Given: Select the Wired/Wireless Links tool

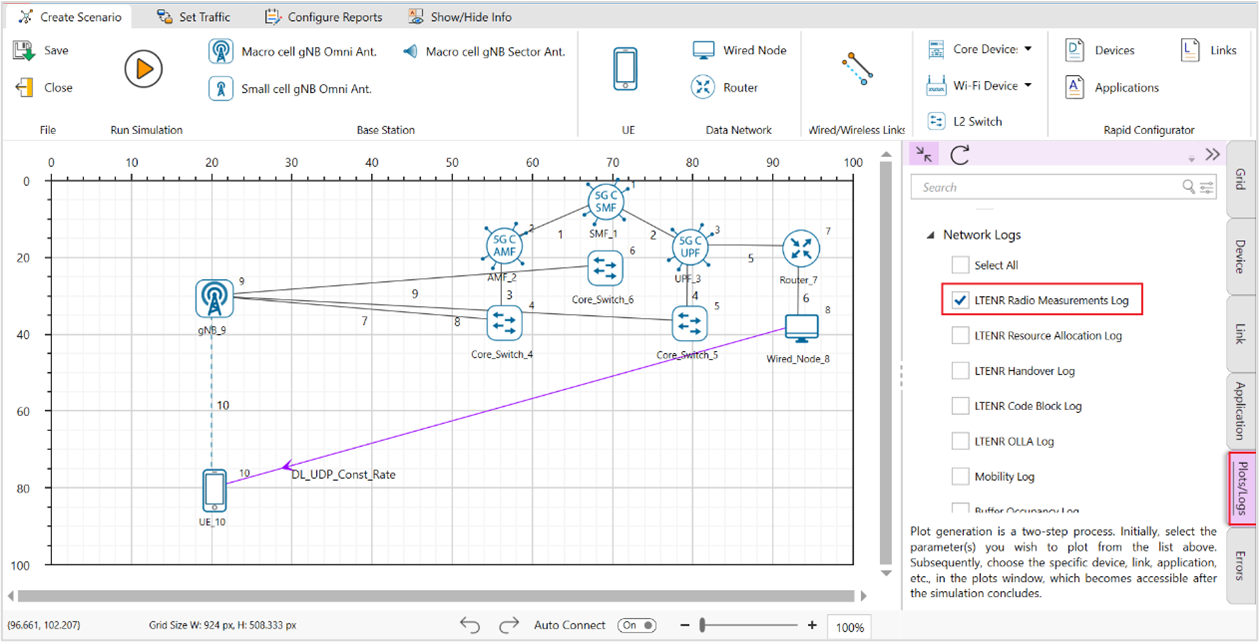Looking at the screenshot, I should coord(857,69).
